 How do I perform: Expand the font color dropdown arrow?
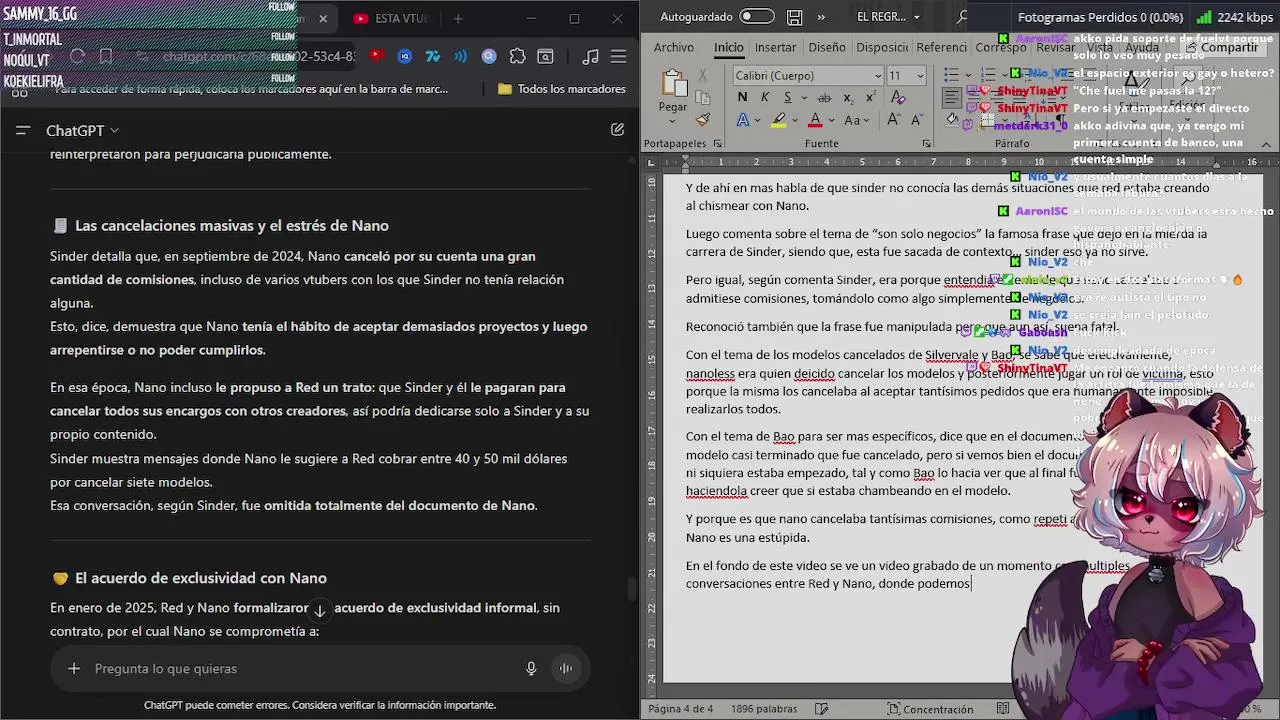coord(830,120)
